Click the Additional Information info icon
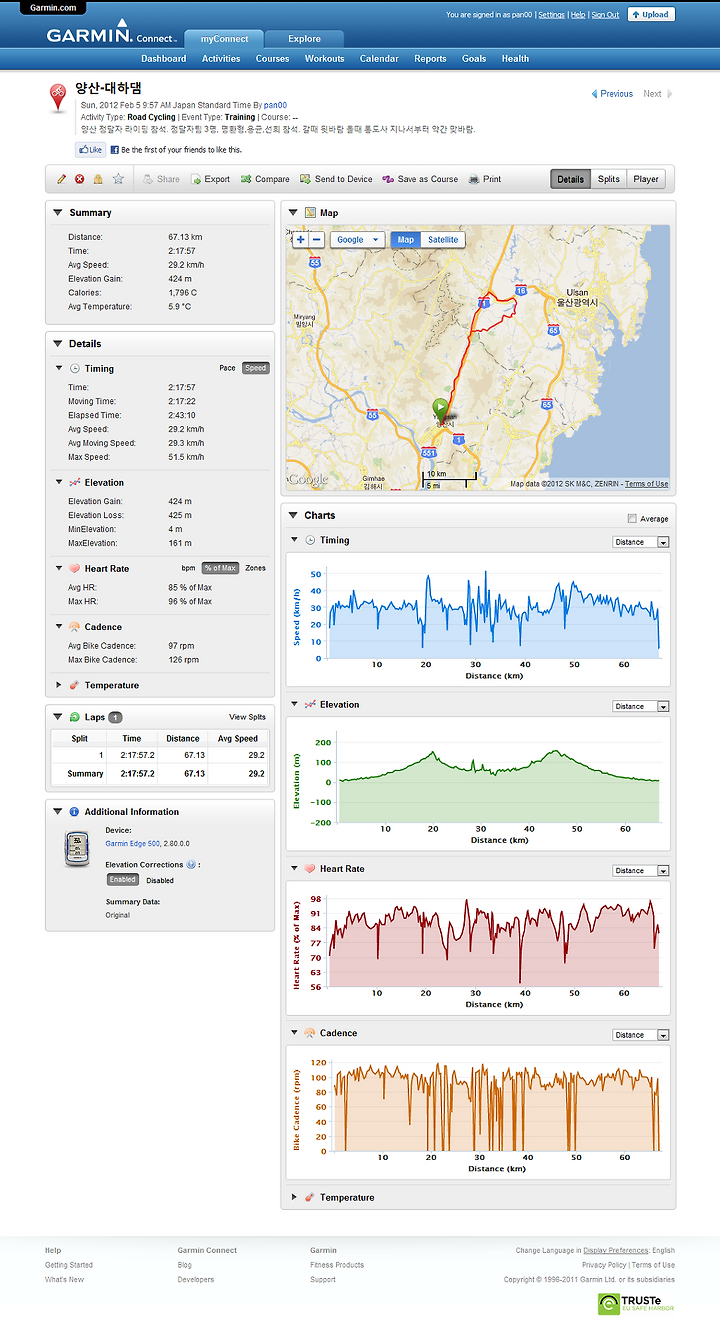This screenshot has height=1335, width=720. [74, 812]
